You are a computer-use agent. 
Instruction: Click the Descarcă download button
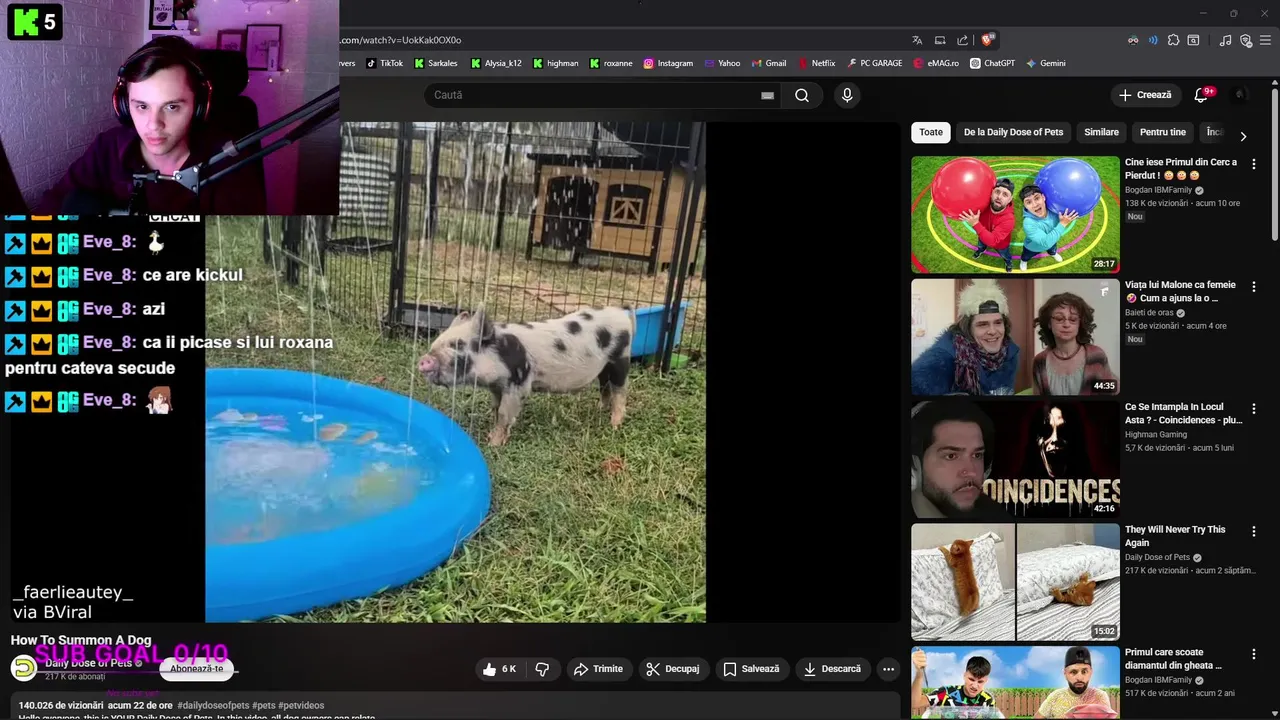832,669
